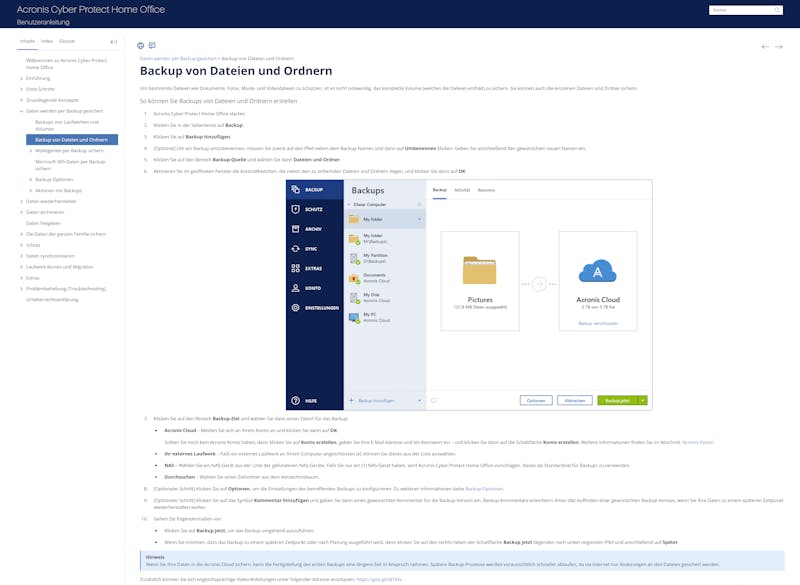
Task: Open Microsoft 365-Daten per Backup sichern topic
Action: (x=70, y=165)
